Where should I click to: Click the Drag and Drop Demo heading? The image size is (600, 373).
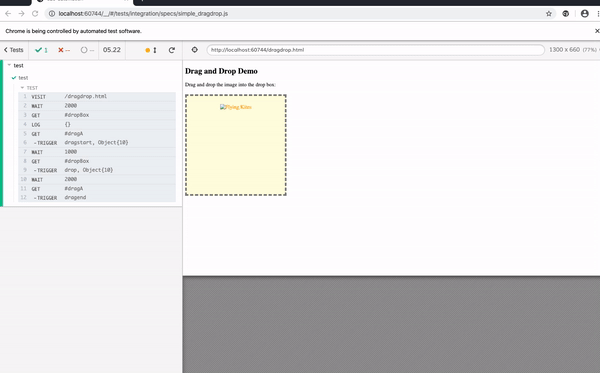tap(221, 71)
